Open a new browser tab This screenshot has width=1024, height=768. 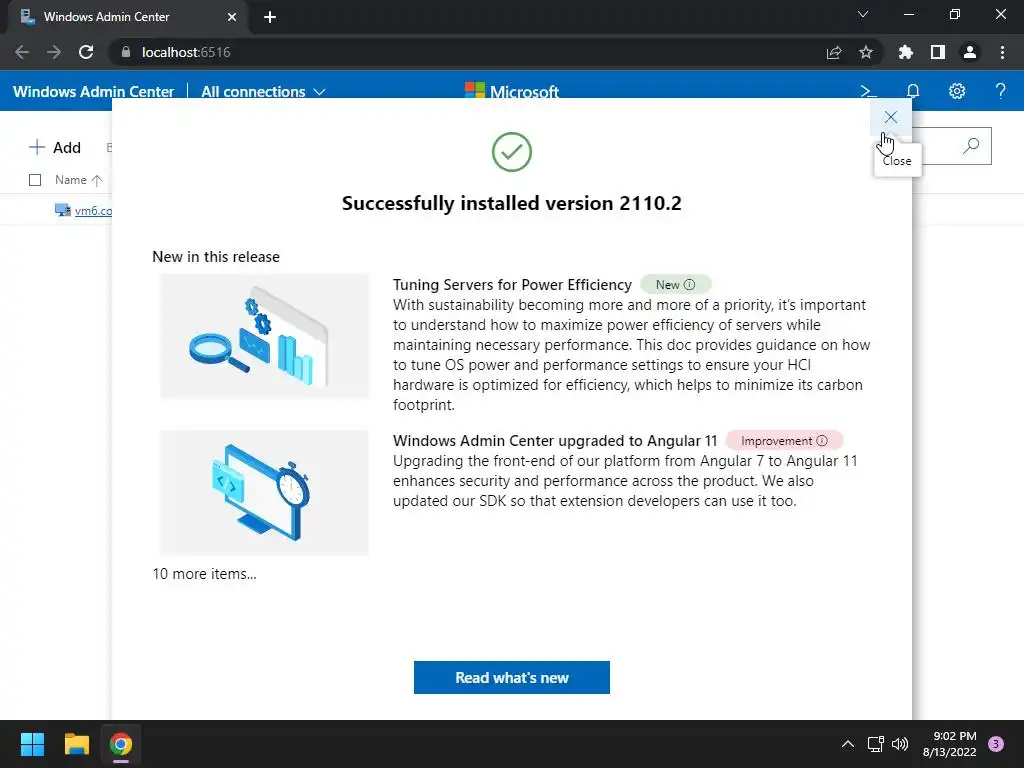[270, 17]
